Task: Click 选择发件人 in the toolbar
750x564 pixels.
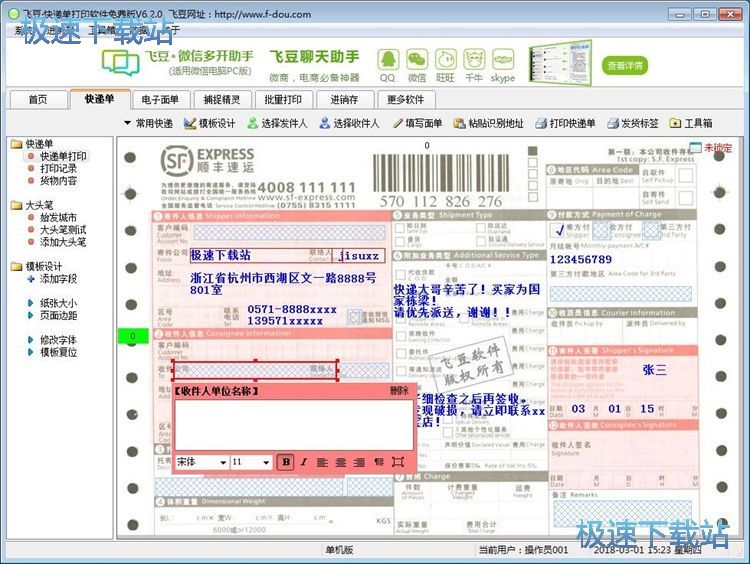Action: [277, 123]
